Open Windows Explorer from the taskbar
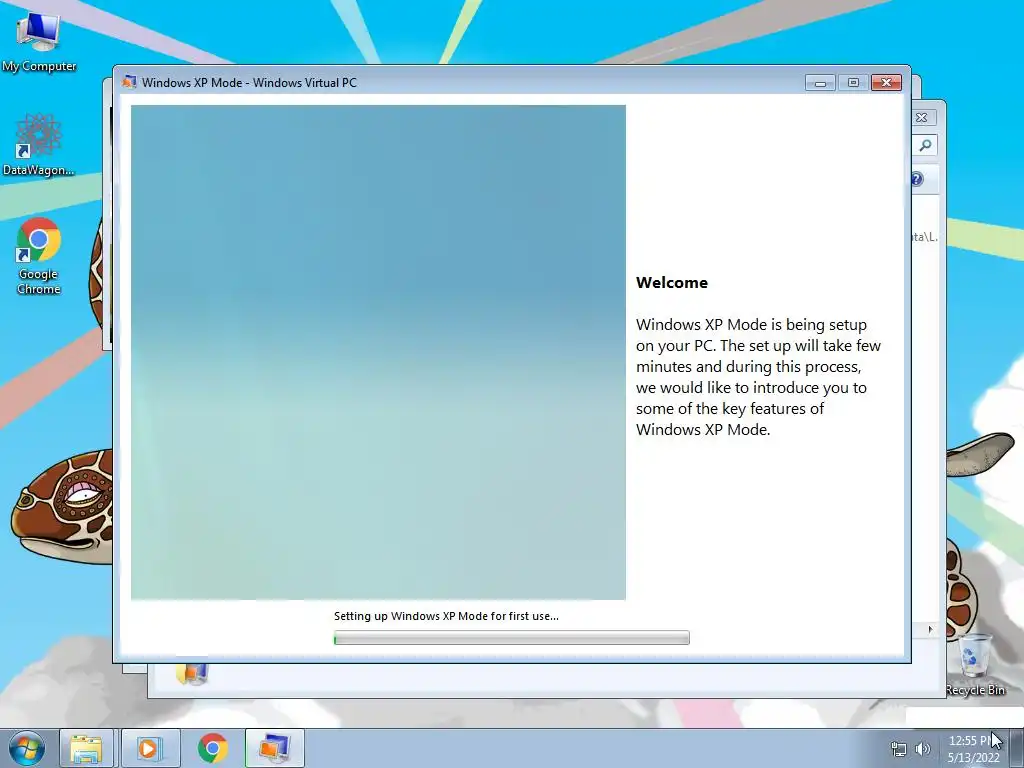 86,748
